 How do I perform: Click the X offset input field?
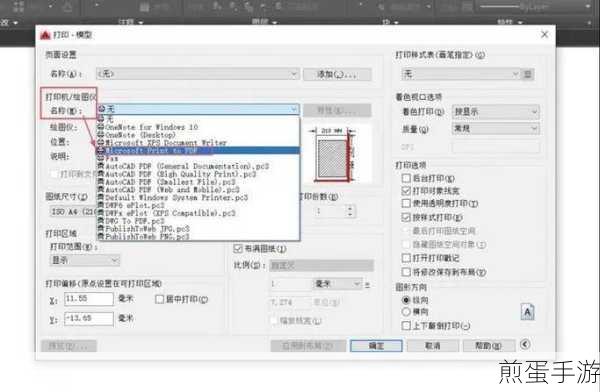pos(89,299)
